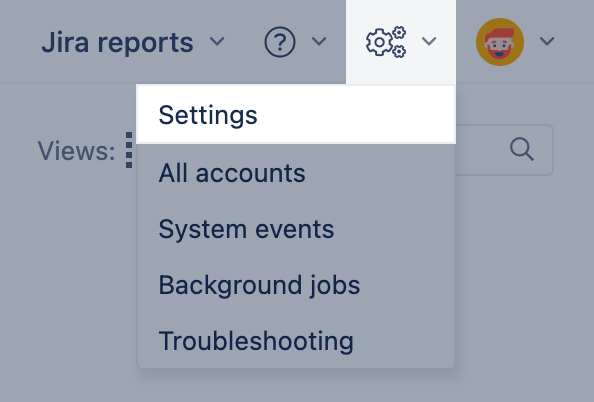
Task: Collapse the chevron beside the gears icon
Action: [x=429, y=41]
